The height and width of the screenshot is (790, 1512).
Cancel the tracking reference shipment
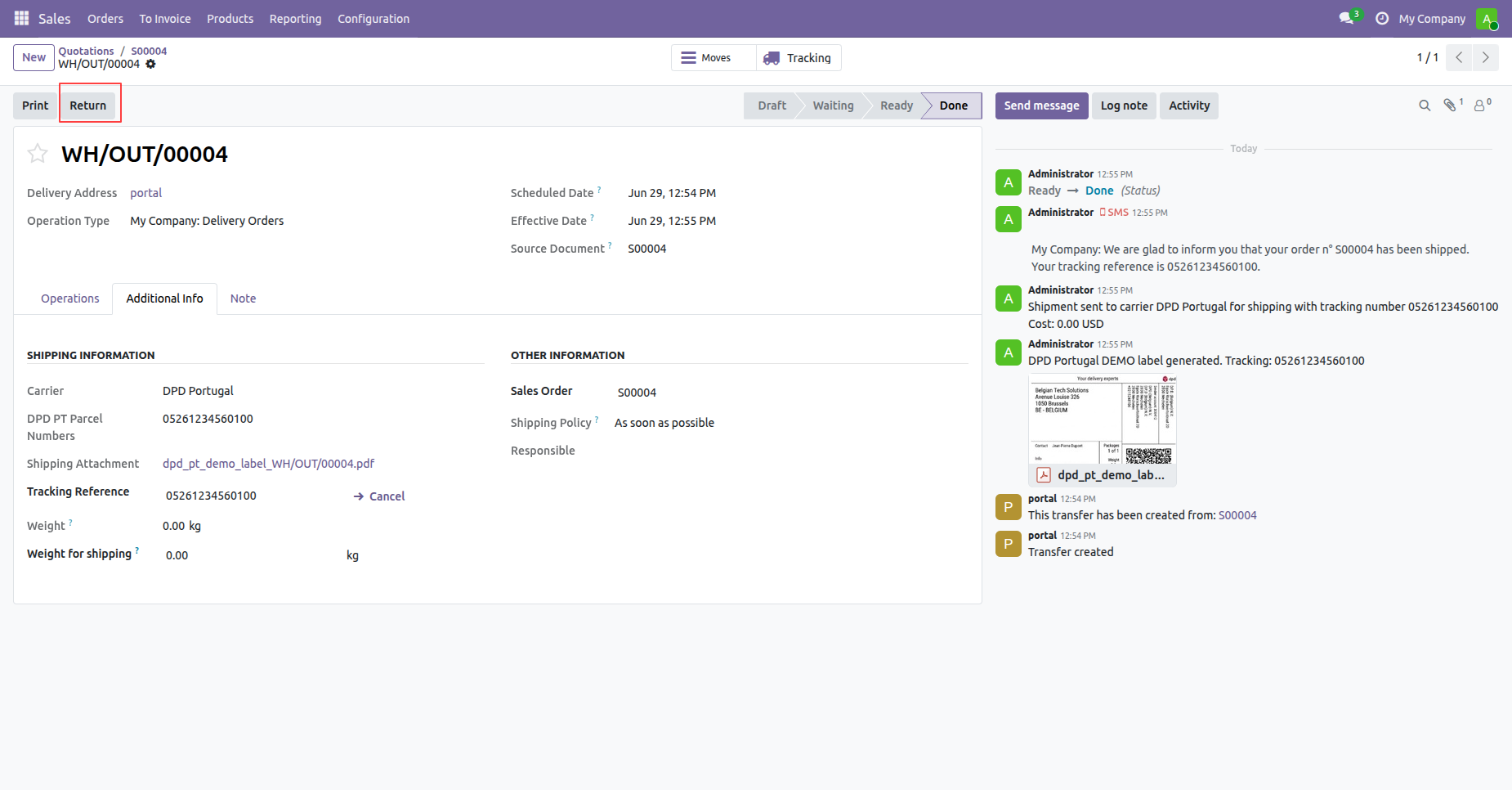379,496
